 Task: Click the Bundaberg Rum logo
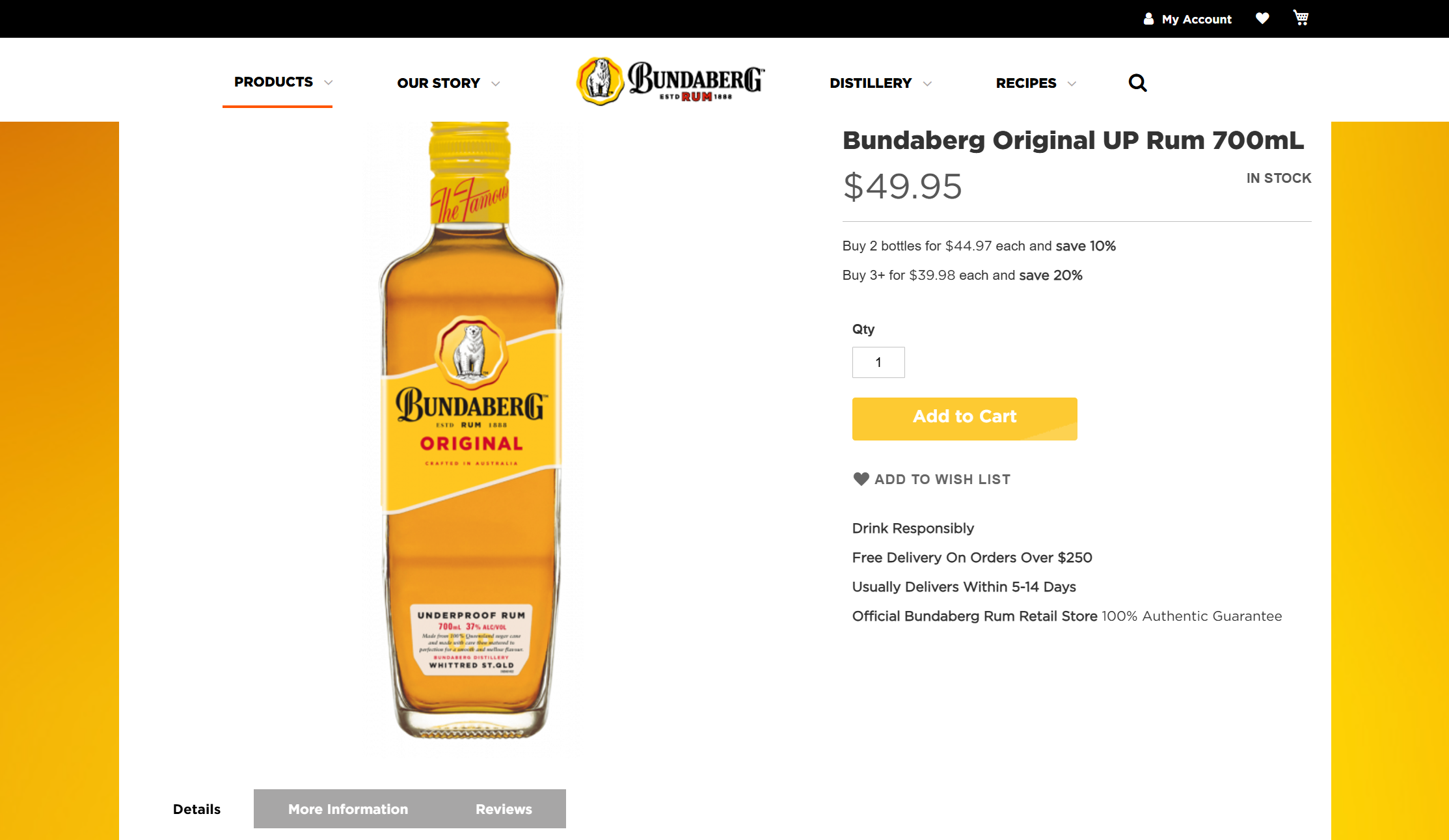671,81
